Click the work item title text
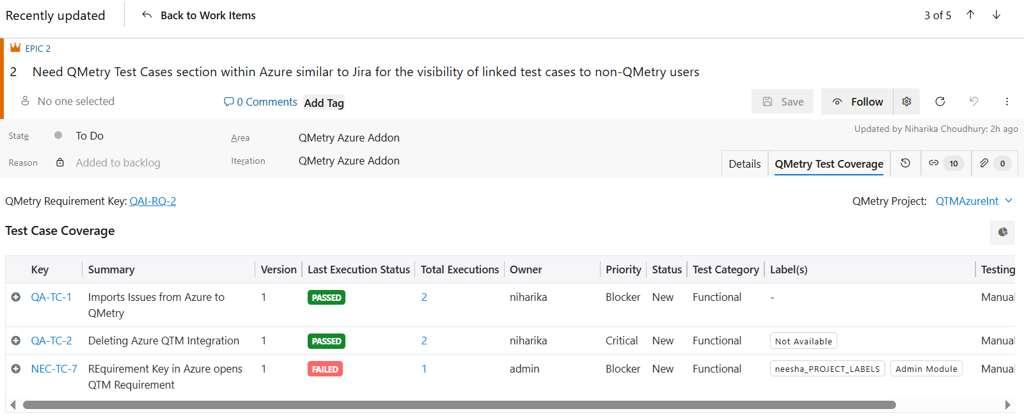1024x418 pixels. coord(366,72)
